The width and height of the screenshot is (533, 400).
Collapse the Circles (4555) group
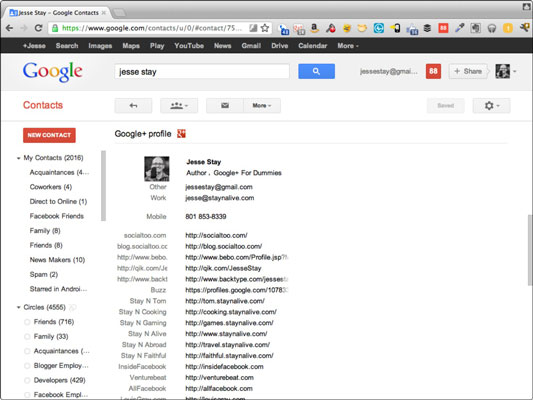pos(18,308)
